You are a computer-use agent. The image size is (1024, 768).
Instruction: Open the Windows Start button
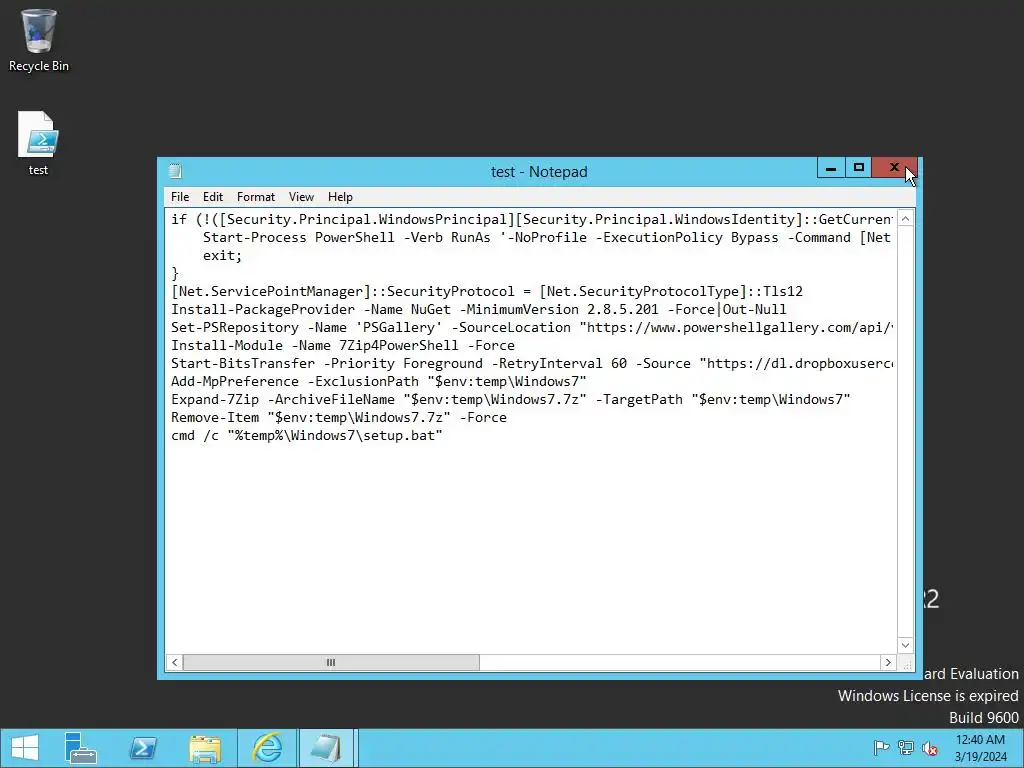coord(25,748)
